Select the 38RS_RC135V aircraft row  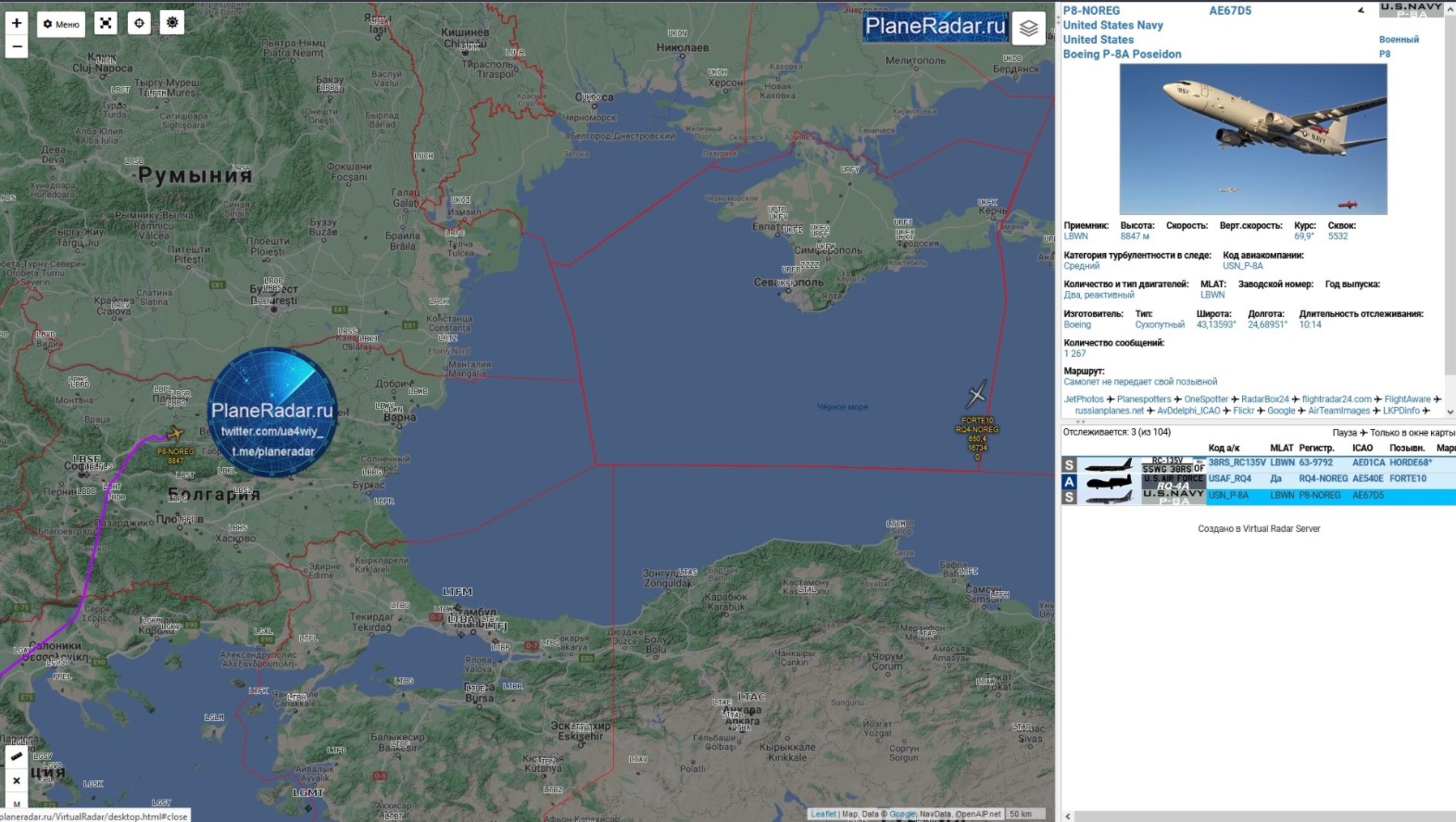click(x=1259, y=462)
